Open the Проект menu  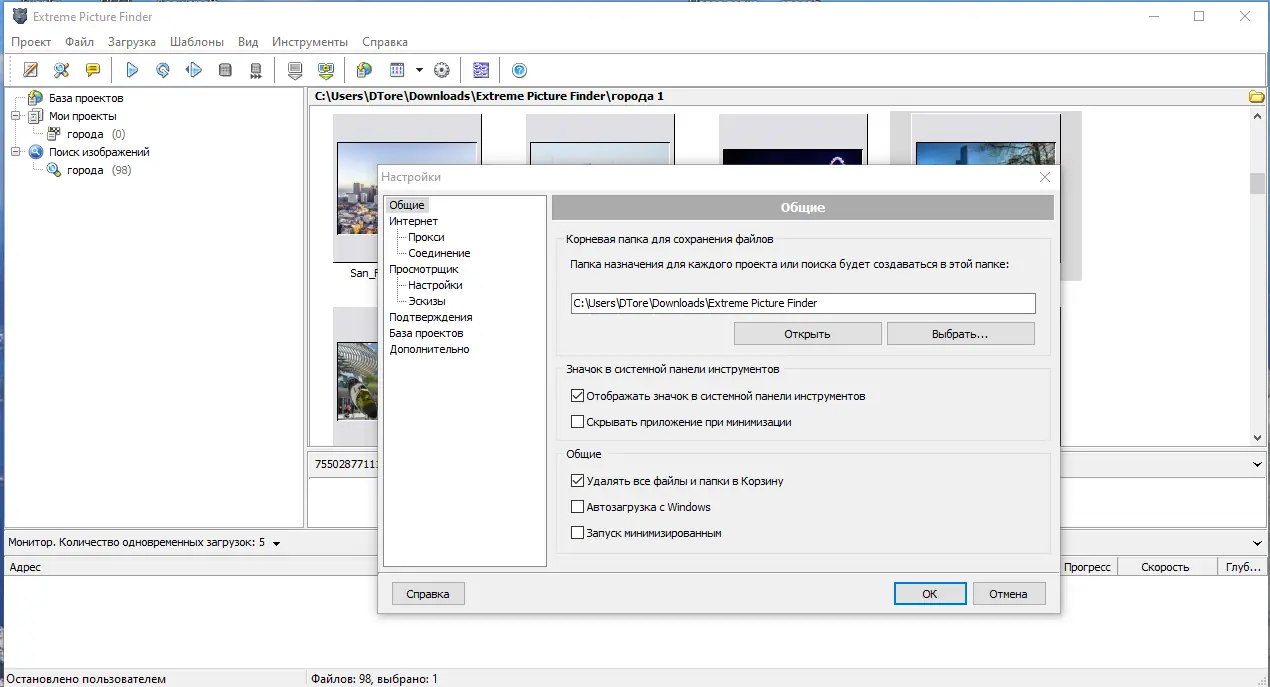click(31, 42)
